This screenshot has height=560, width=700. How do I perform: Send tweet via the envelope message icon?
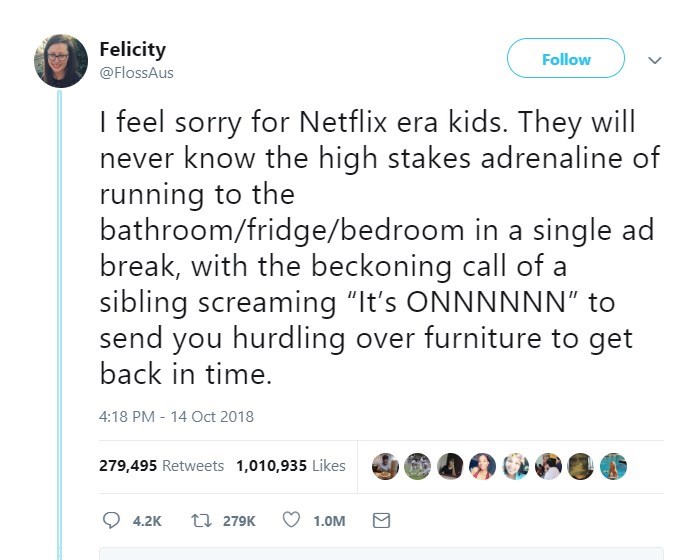click(x=380, y=520)
